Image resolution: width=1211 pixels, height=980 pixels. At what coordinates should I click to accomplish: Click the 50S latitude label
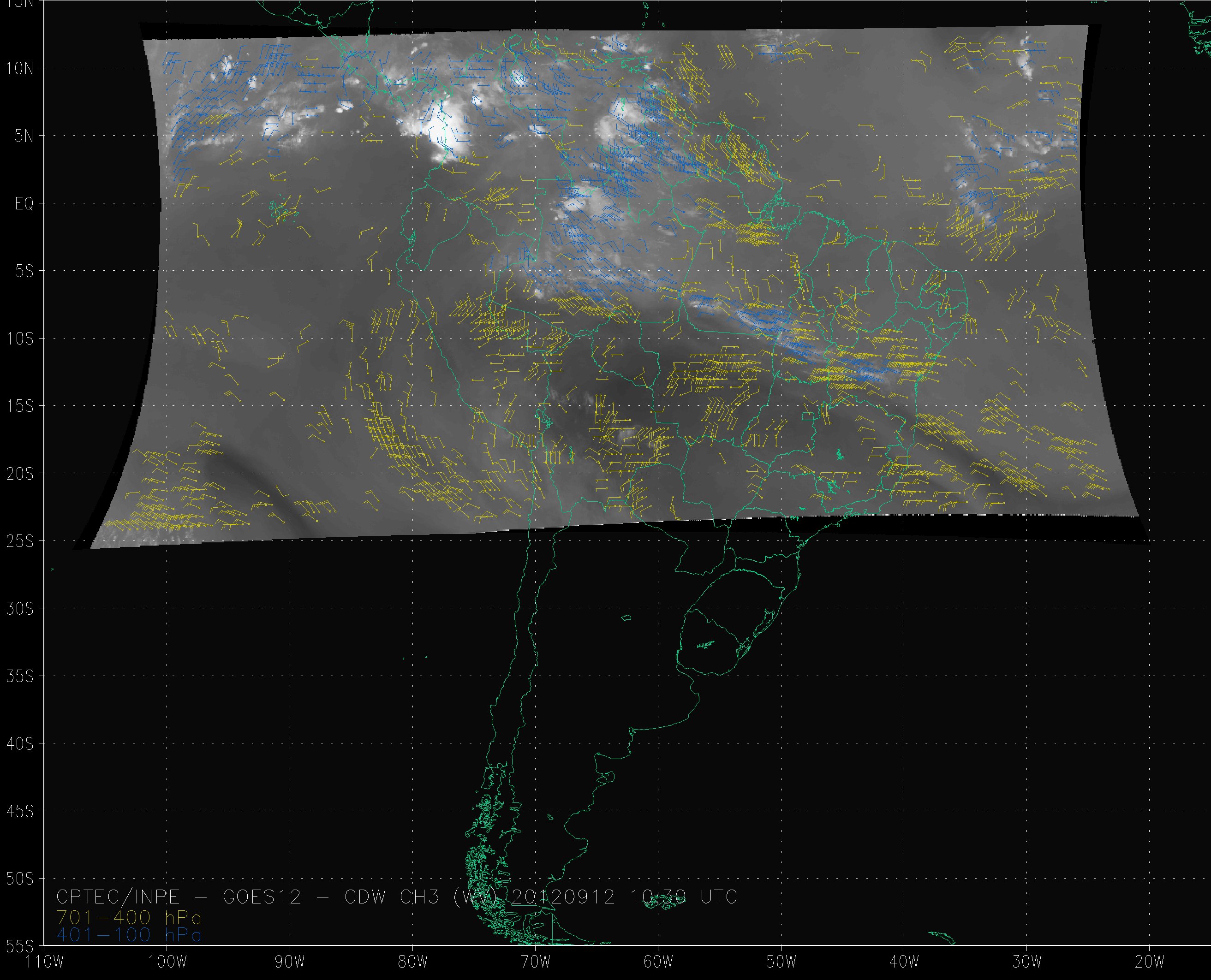[x=19, y=879]
